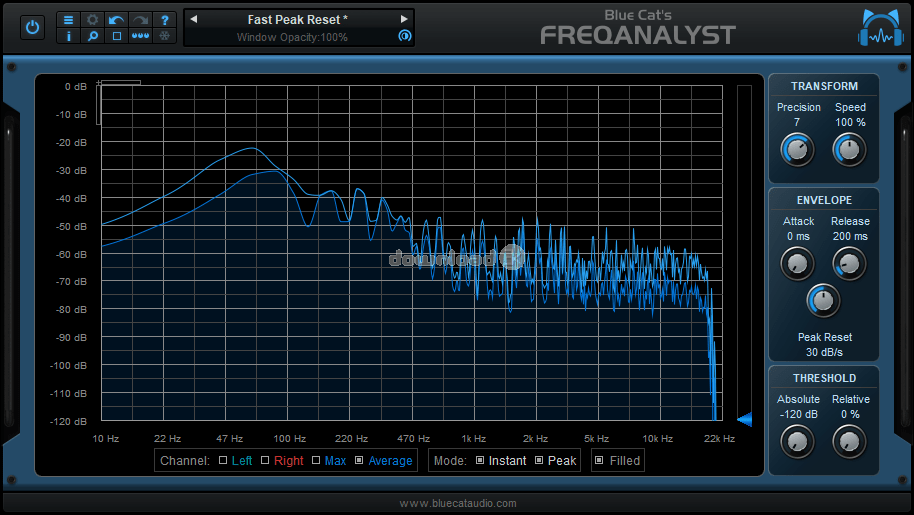This screenshot has height=515, width=914.
Task: Enable the Max channel checkbox
Action: (x=316, y=460)
